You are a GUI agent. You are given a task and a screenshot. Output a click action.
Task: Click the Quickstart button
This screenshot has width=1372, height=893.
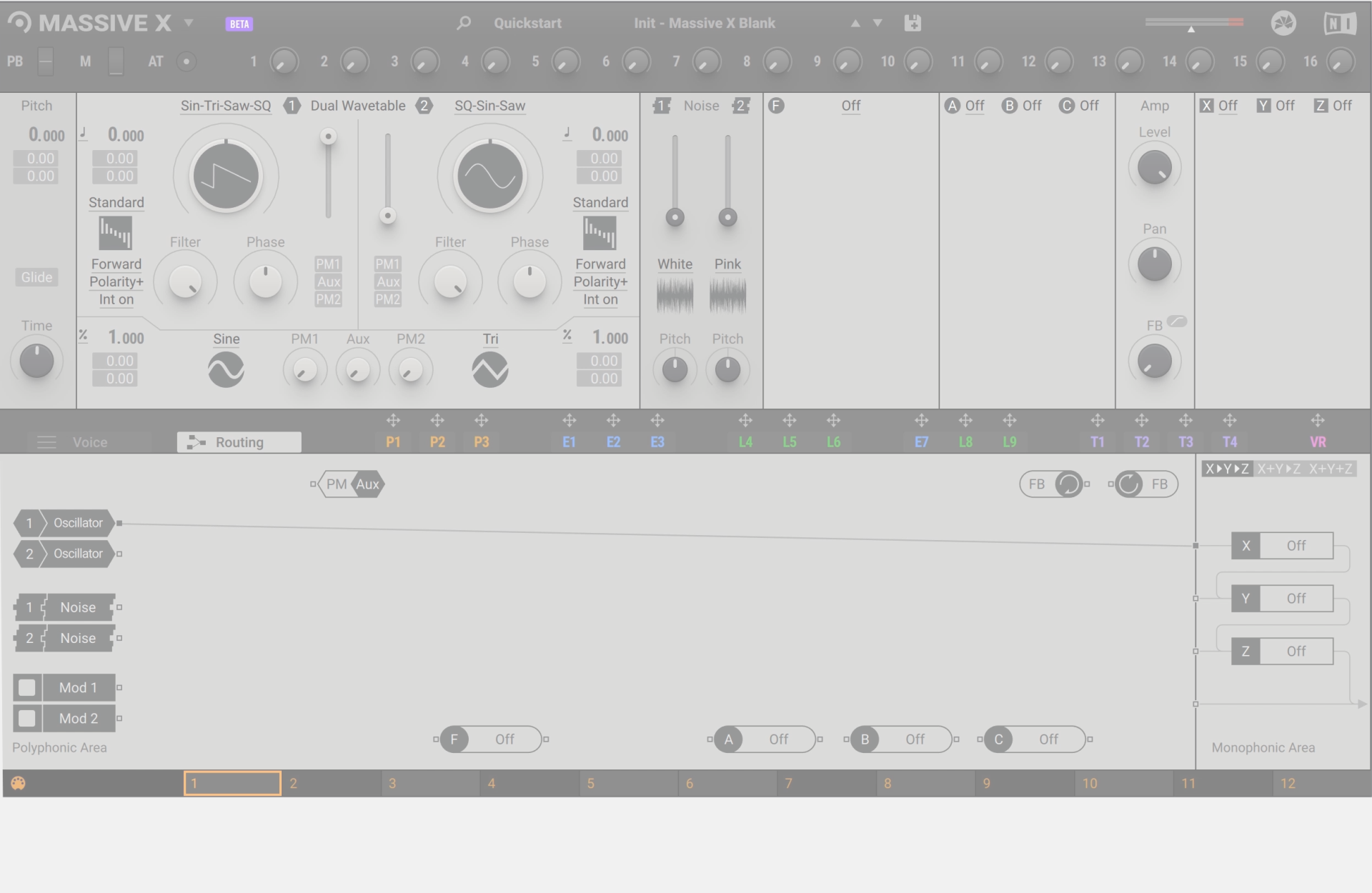(x=527, y=23)
